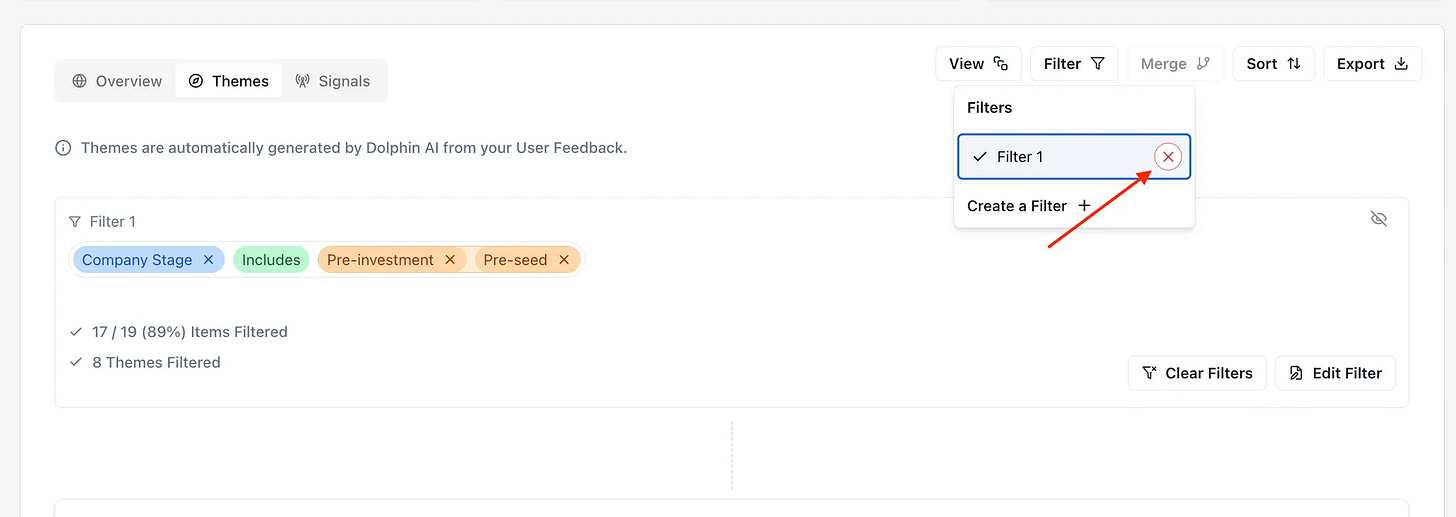Remove the Company Stage chip

click(209, 260)
